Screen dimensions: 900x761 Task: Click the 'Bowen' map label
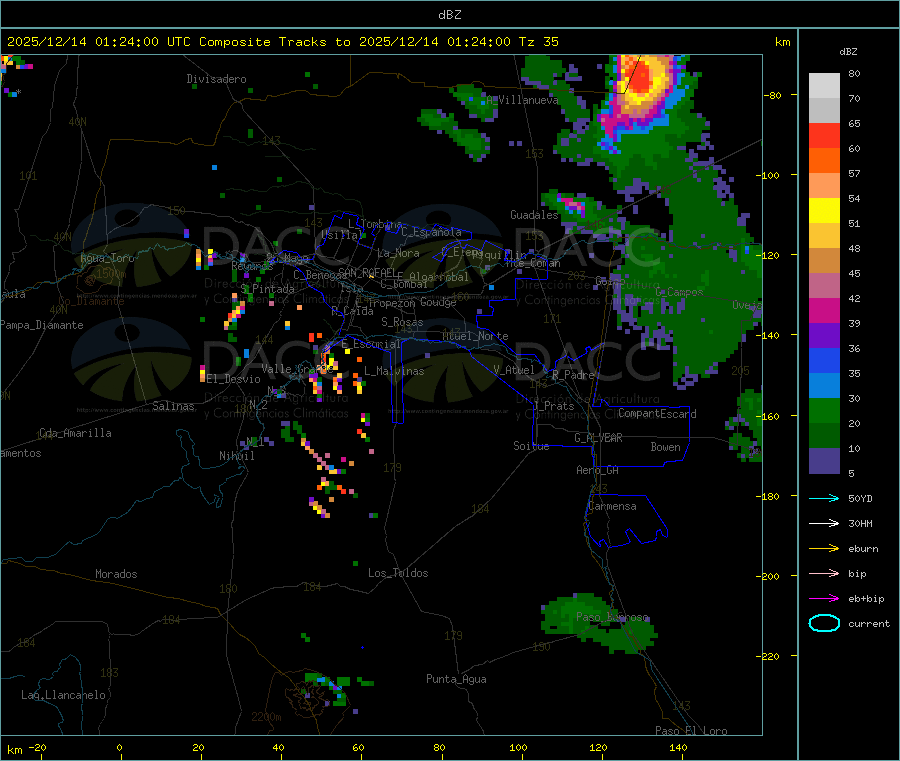pos(665,447)
